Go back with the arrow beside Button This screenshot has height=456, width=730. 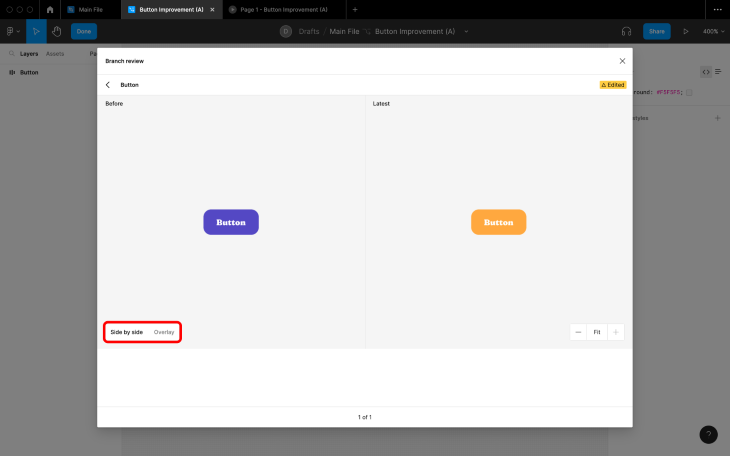pos(108,85)
